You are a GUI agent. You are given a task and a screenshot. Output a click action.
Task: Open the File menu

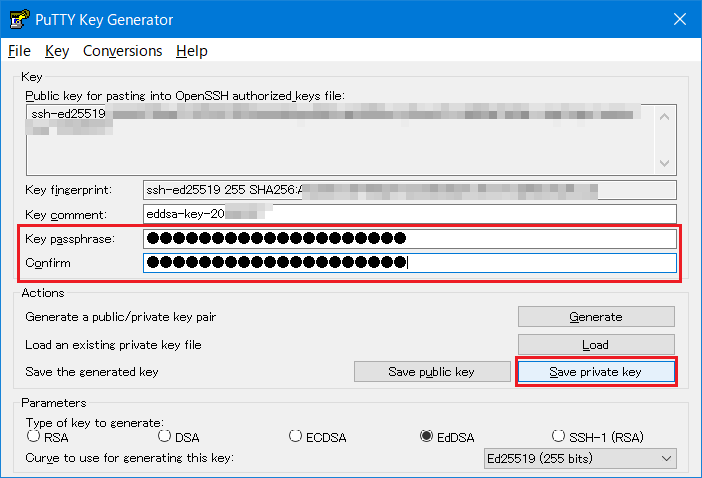[x=19, y=51]
